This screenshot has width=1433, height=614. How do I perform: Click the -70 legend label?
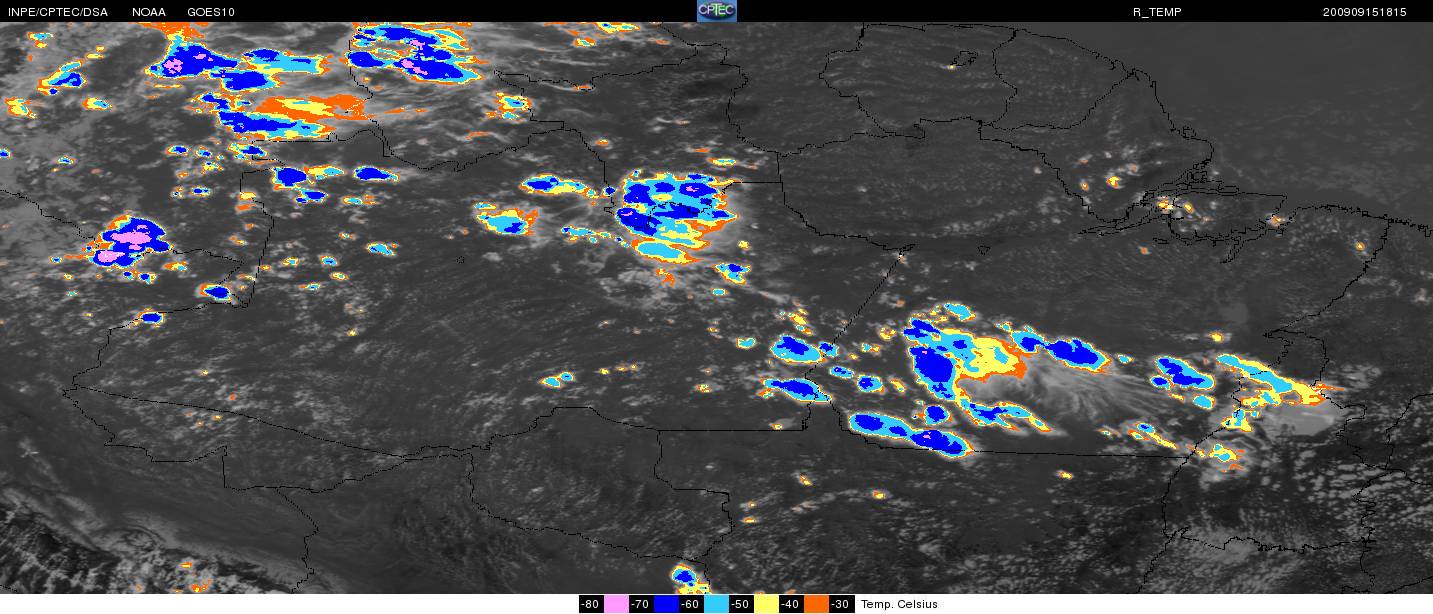pyautogui.click(x=641, y=604)
